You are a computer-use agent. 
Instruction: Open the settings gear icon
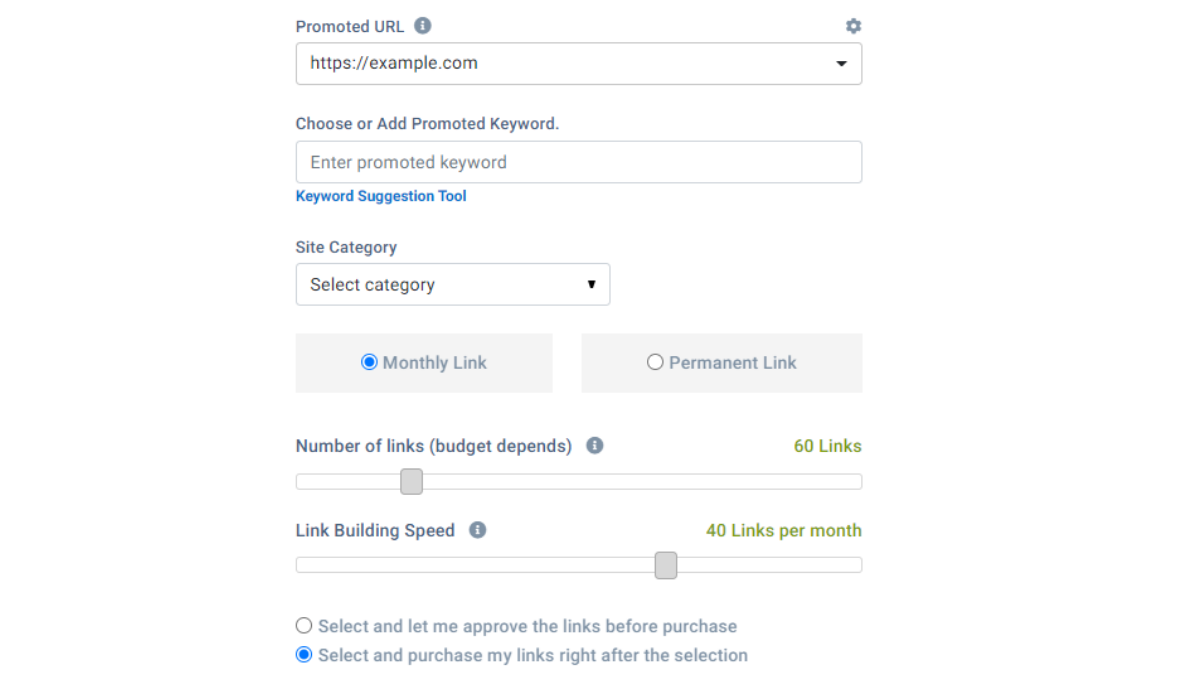pos(853,26)
